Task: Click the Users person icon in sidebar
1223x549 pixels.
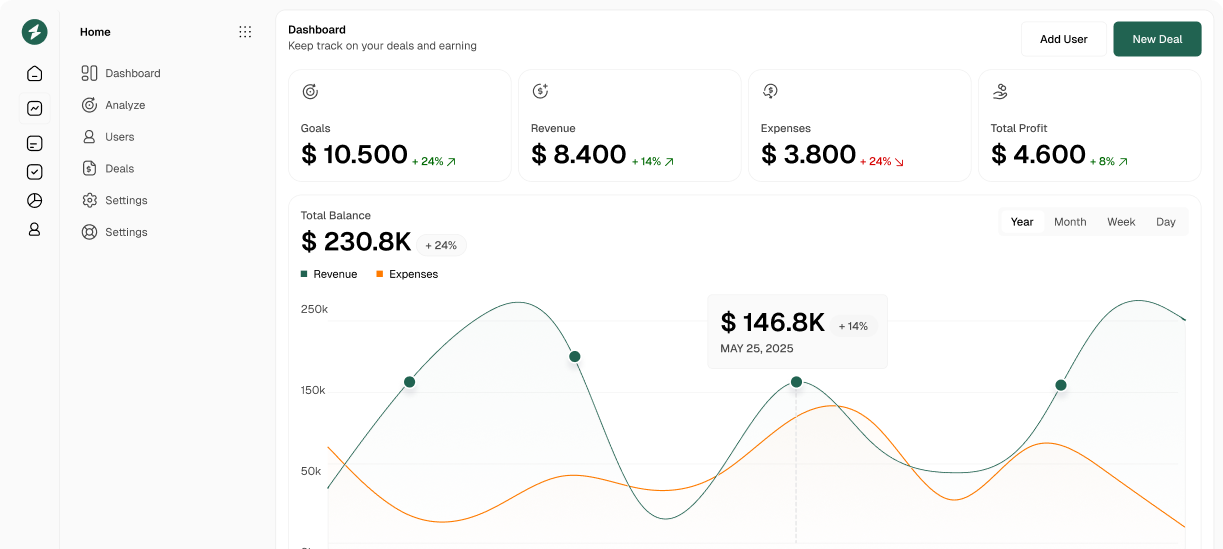Action: tap(89, 137)
